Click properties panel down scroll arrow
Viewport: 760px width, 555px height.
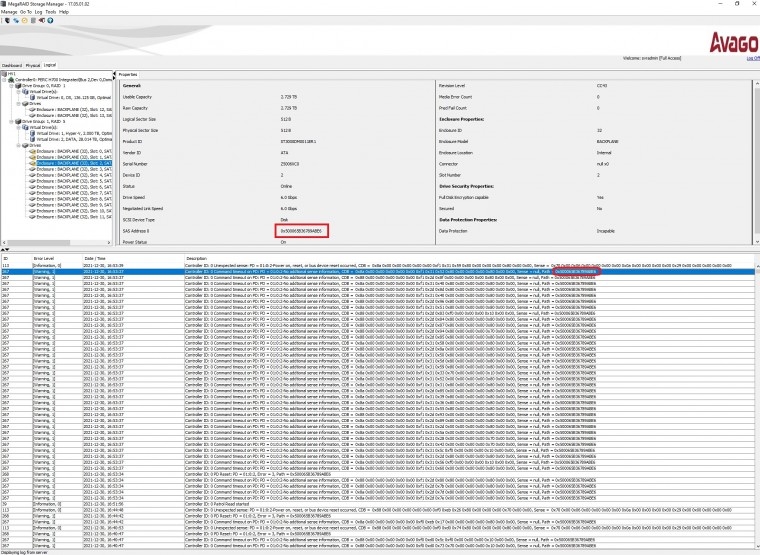(757, 241)
